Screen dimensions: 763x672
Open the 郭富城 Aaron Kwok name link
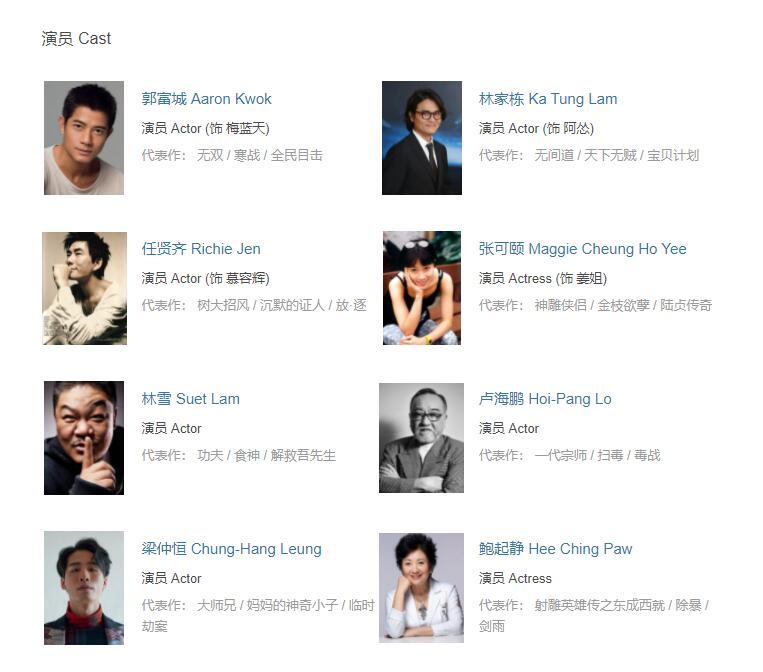click(x=206, y=99)
